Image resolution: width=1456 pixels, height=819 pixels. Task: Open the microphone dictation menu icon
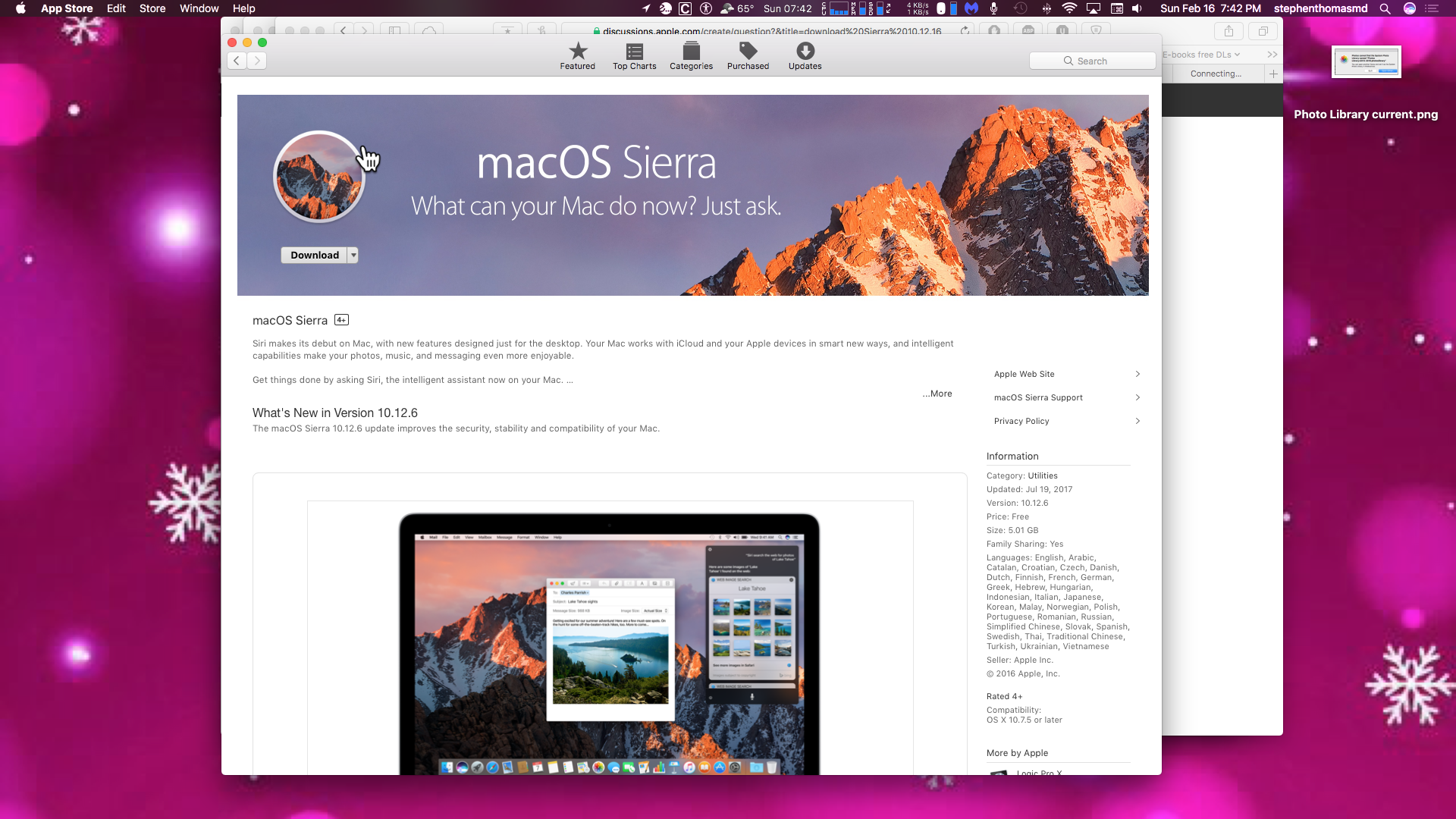pos(993,8)
